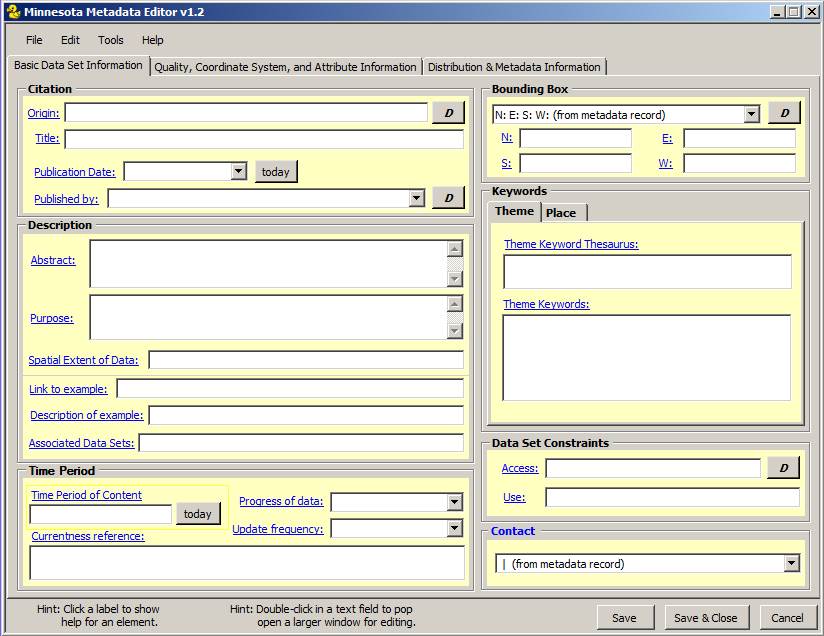Click the Progress of data label link

pyautogui.click(x=281, y=501)
